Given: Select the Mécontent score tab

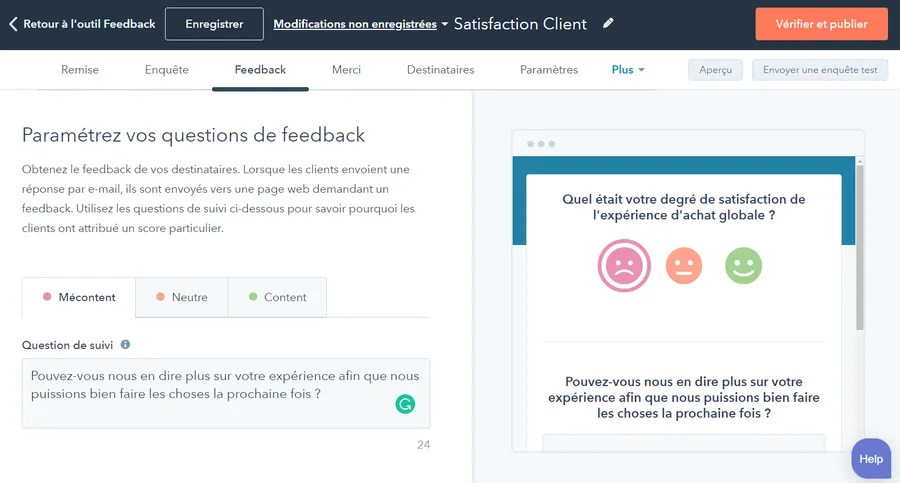Looking at the screenshot, I should (x=79, y=297).
